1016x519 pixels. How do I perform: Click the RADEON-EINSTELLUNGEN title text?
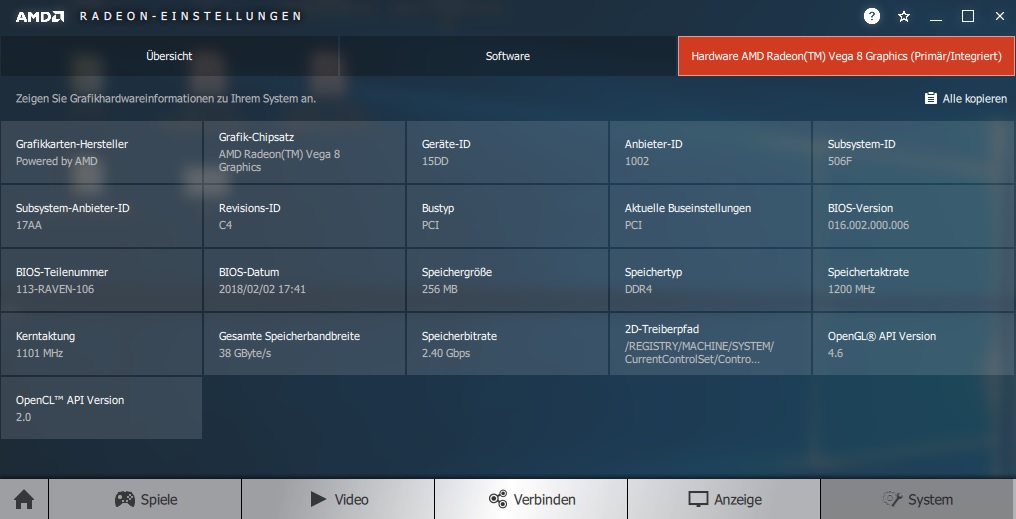click(190, 16)
